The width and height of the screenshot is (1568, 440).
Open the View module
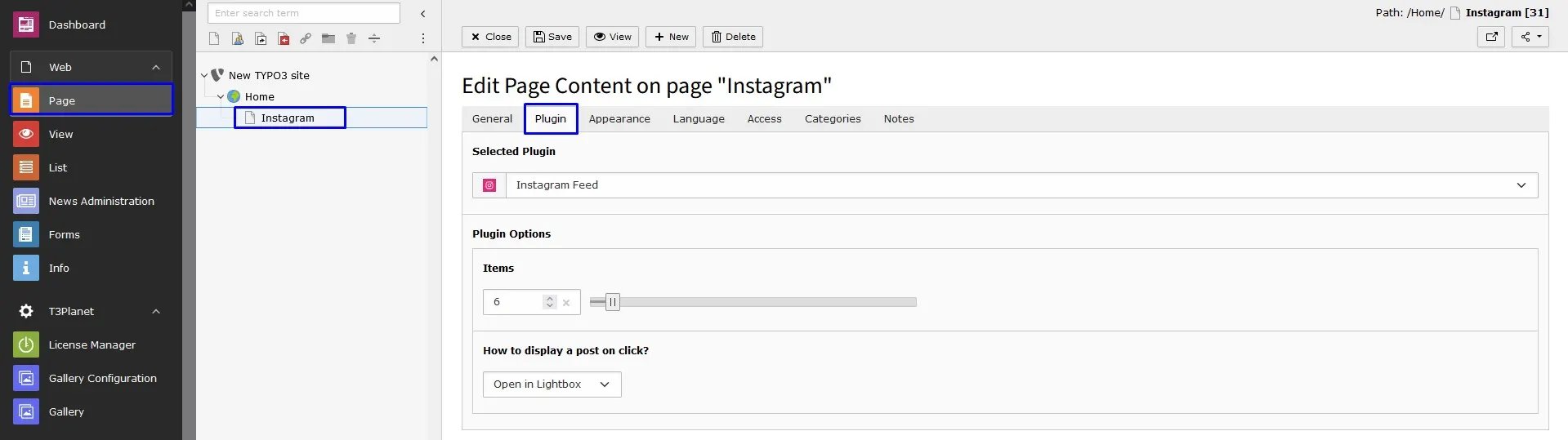click(92, 134)
